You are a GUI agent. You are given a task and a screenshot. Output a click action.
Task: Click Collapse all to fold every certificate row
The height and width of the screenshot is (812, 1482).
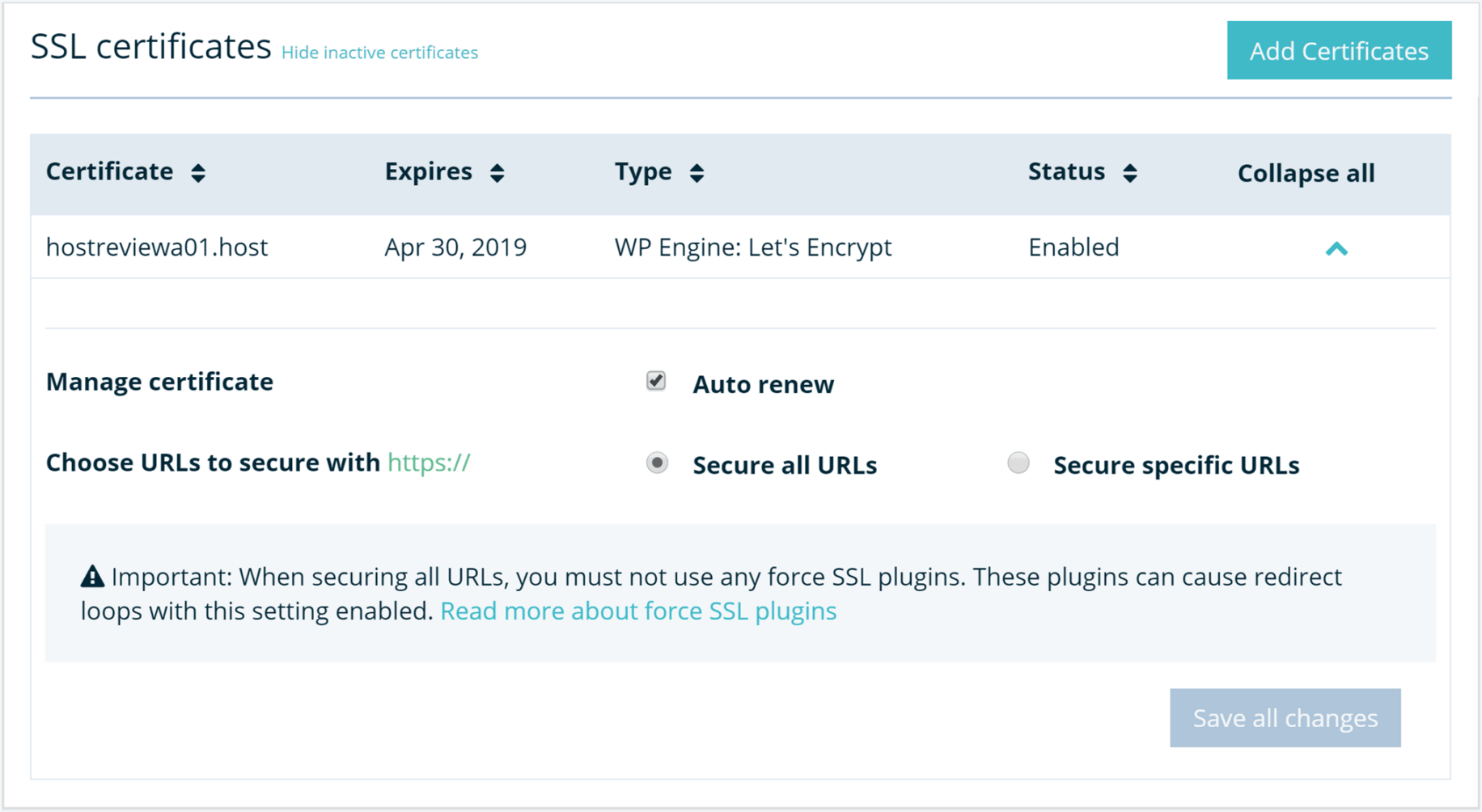[x=1305, y=172]
